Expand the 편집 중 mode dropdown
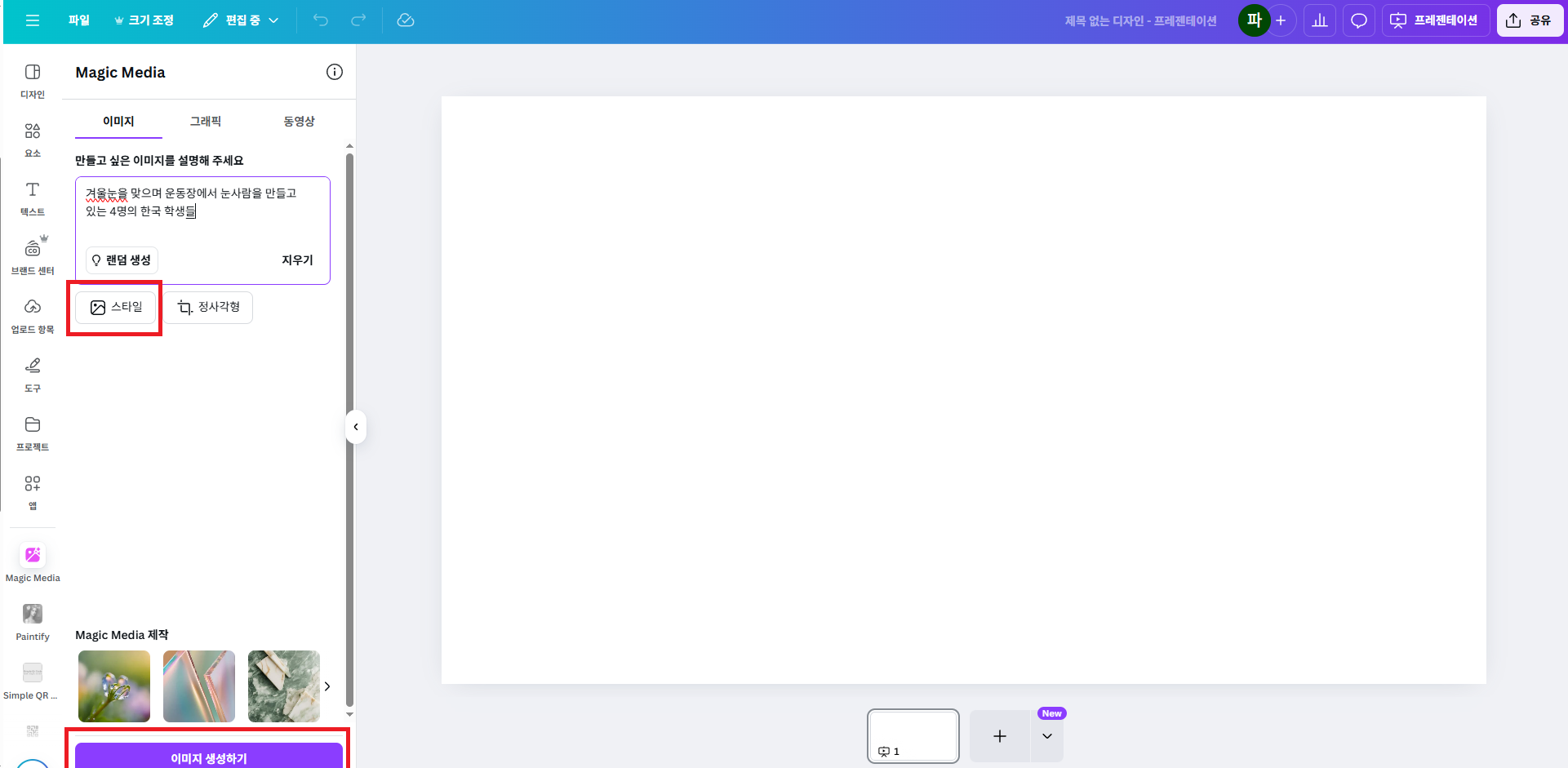 point(241,20)
